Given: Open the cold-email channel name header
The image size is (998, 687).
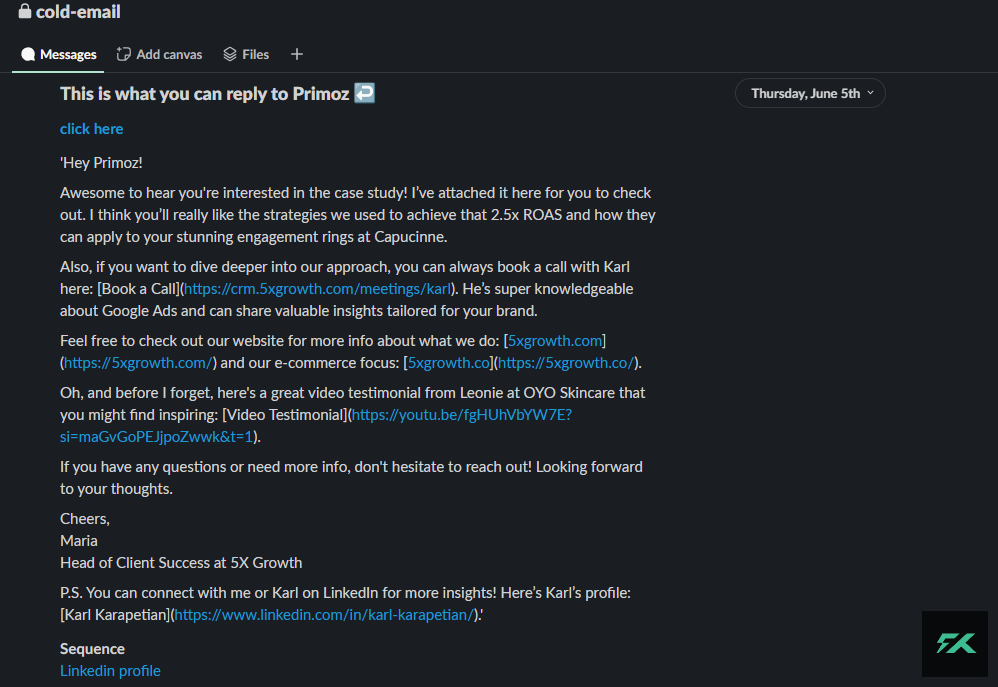Looking at the screenshot, I should click(x=78, y=11).
